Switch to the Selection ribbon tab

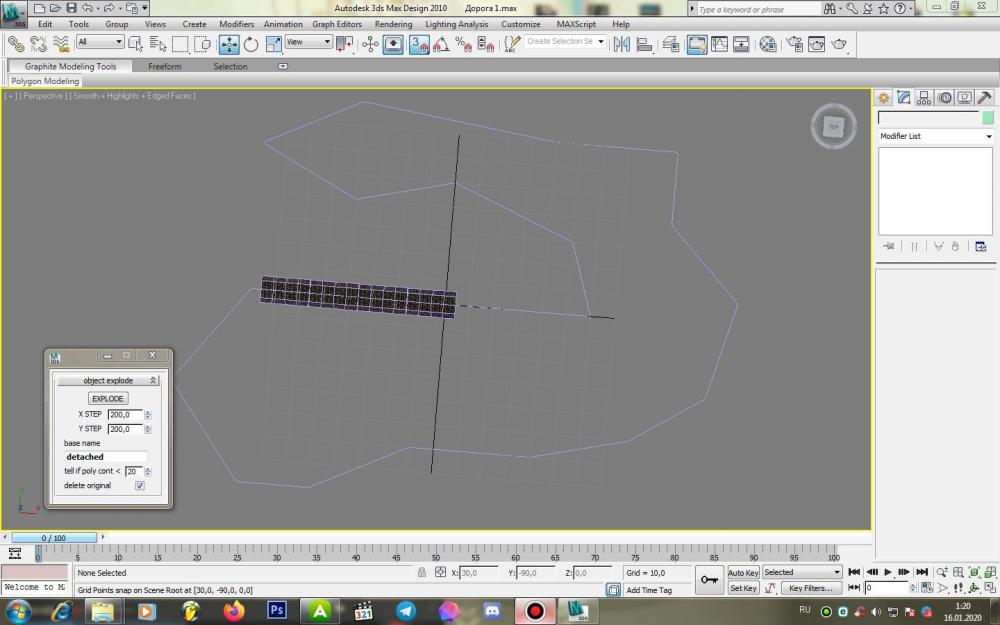(230, 66)
